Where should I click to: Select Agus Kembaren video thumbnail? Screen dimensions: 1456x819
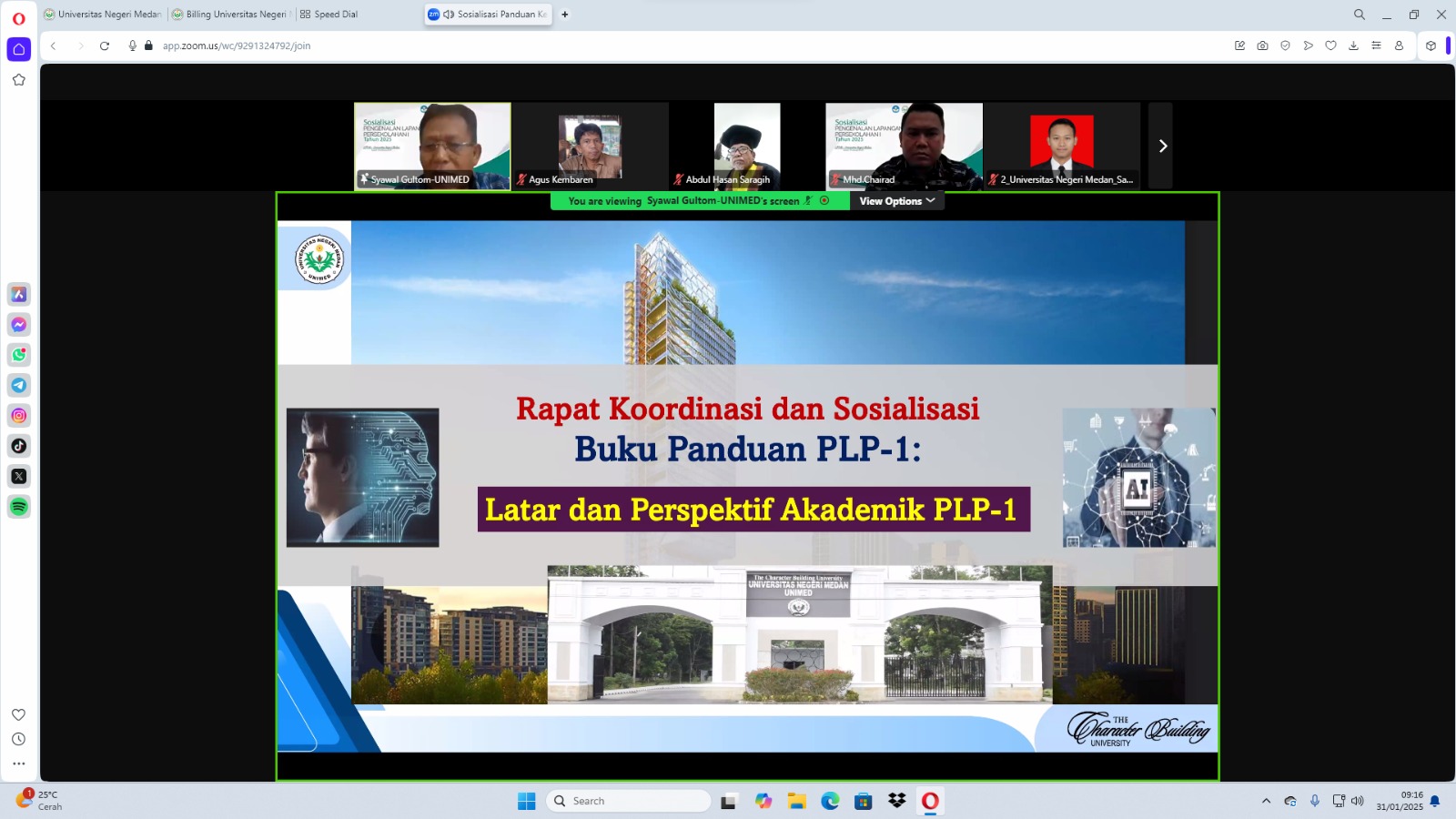590,146
